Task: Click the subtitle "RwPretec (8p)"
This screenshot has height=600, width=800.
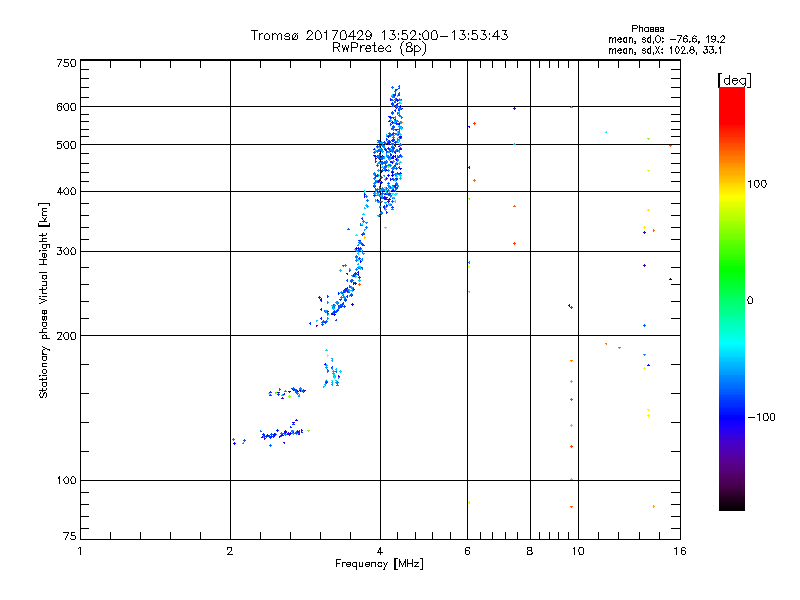Action: 379,48
